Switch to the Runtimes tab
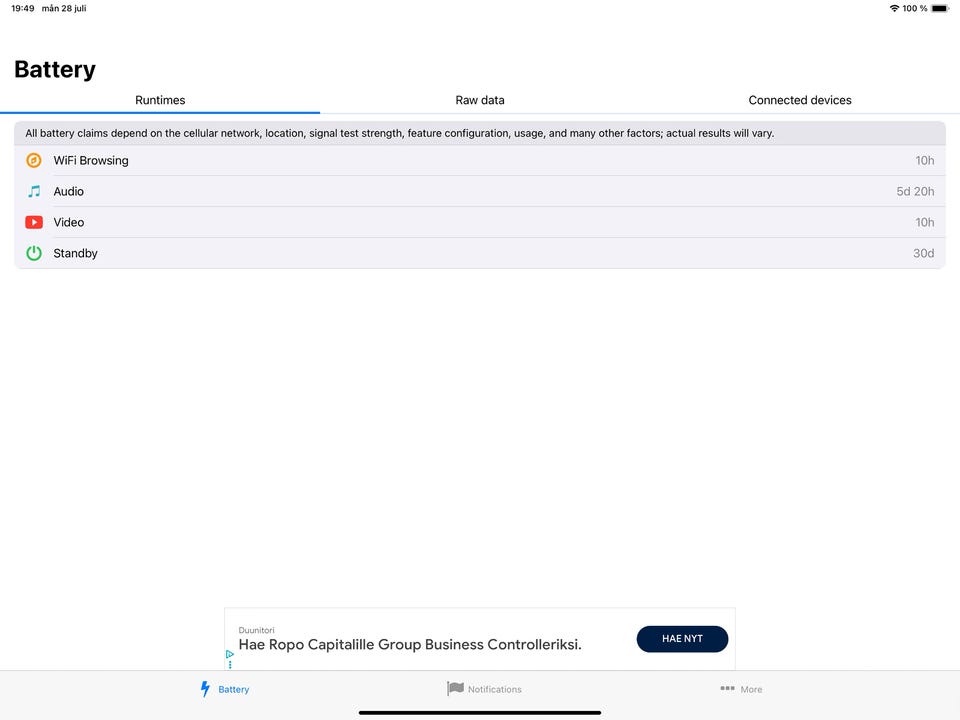Viewport: 960px width, 720px height. point(160,100)
